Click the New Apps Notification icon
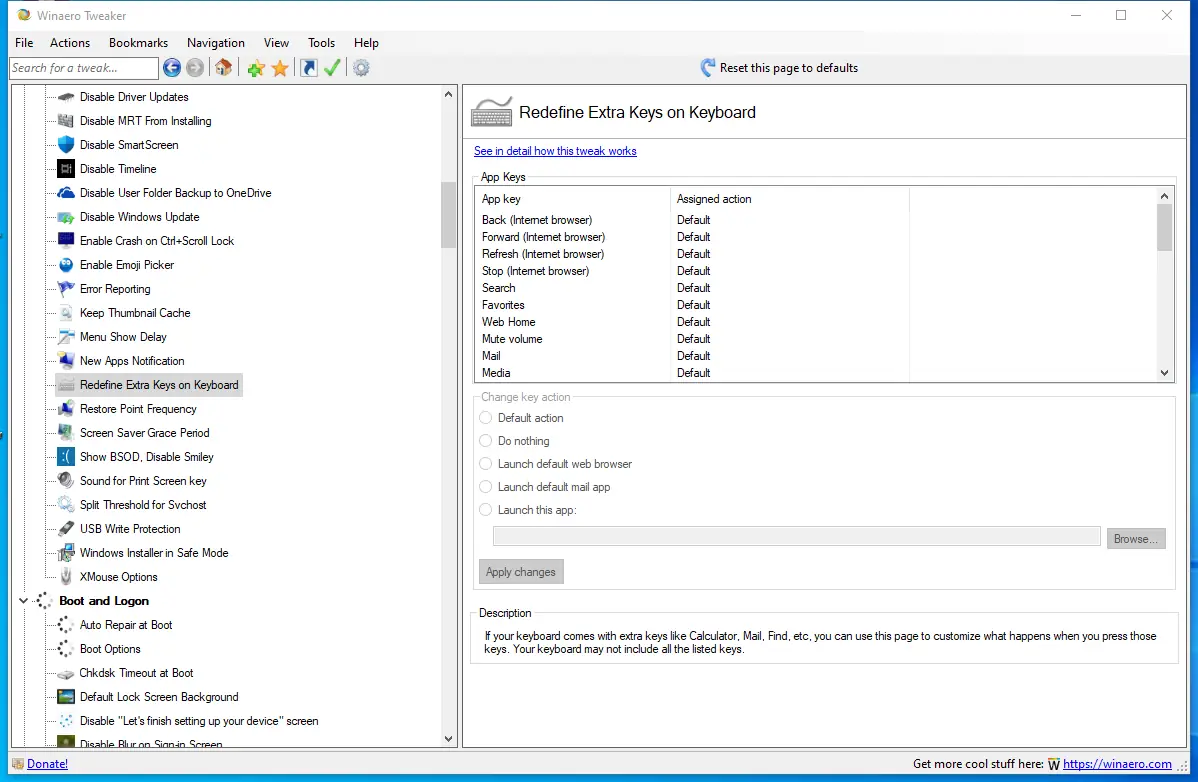Viewport: 1198px width, 782px height. click(66, 360)
